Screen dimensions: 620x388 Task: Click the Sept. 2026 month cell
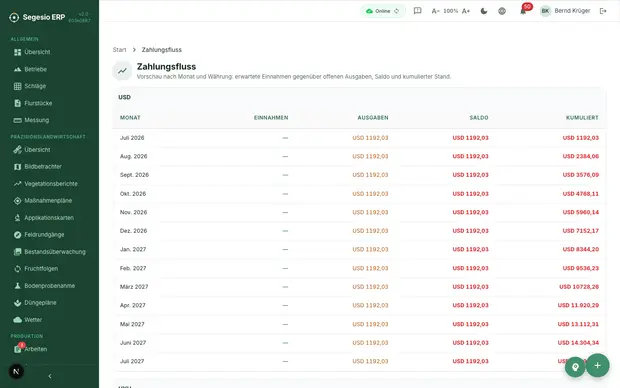pyautogui.click(x=134, y=175)
